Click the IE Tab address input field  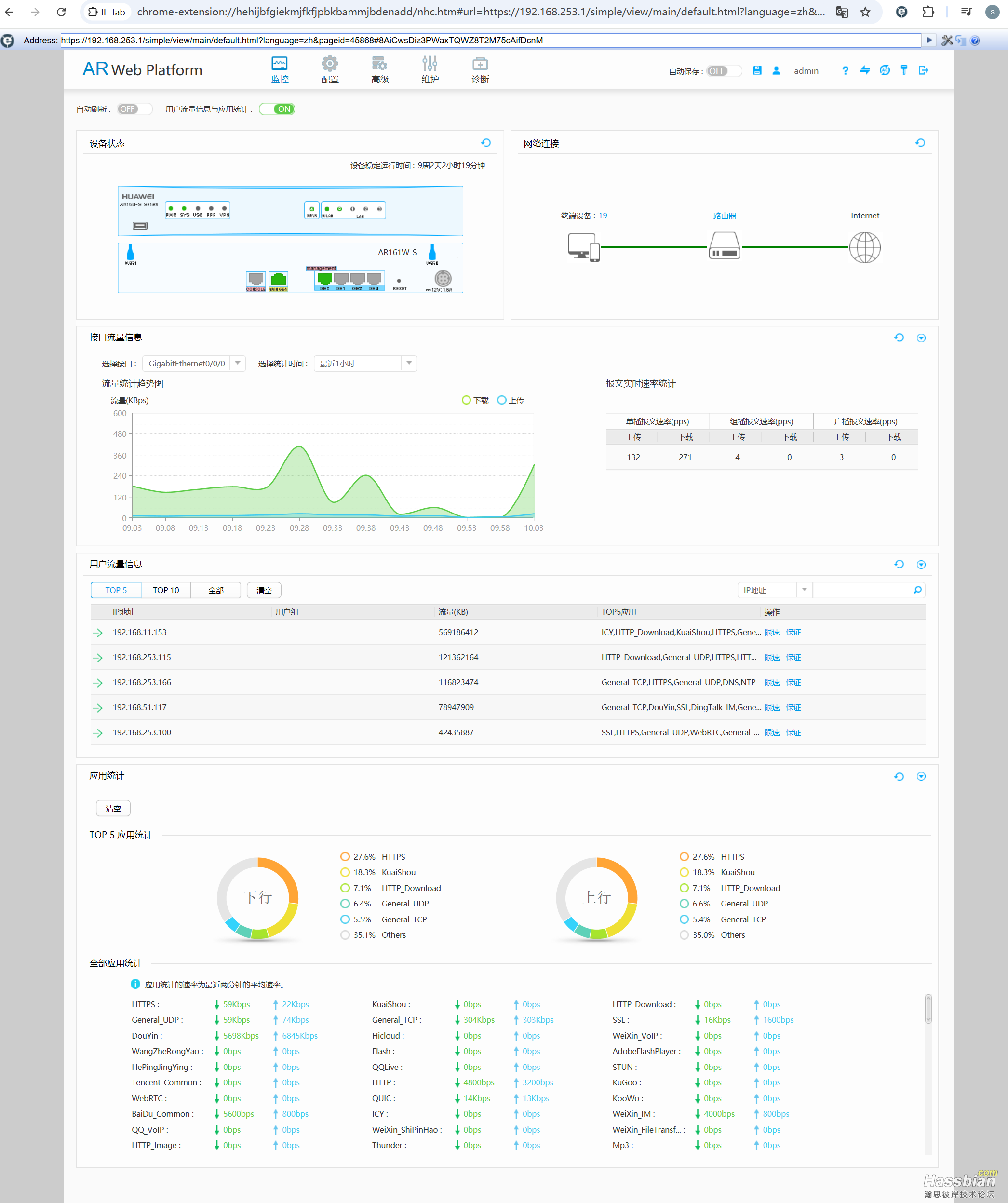(x=491, y=40)
